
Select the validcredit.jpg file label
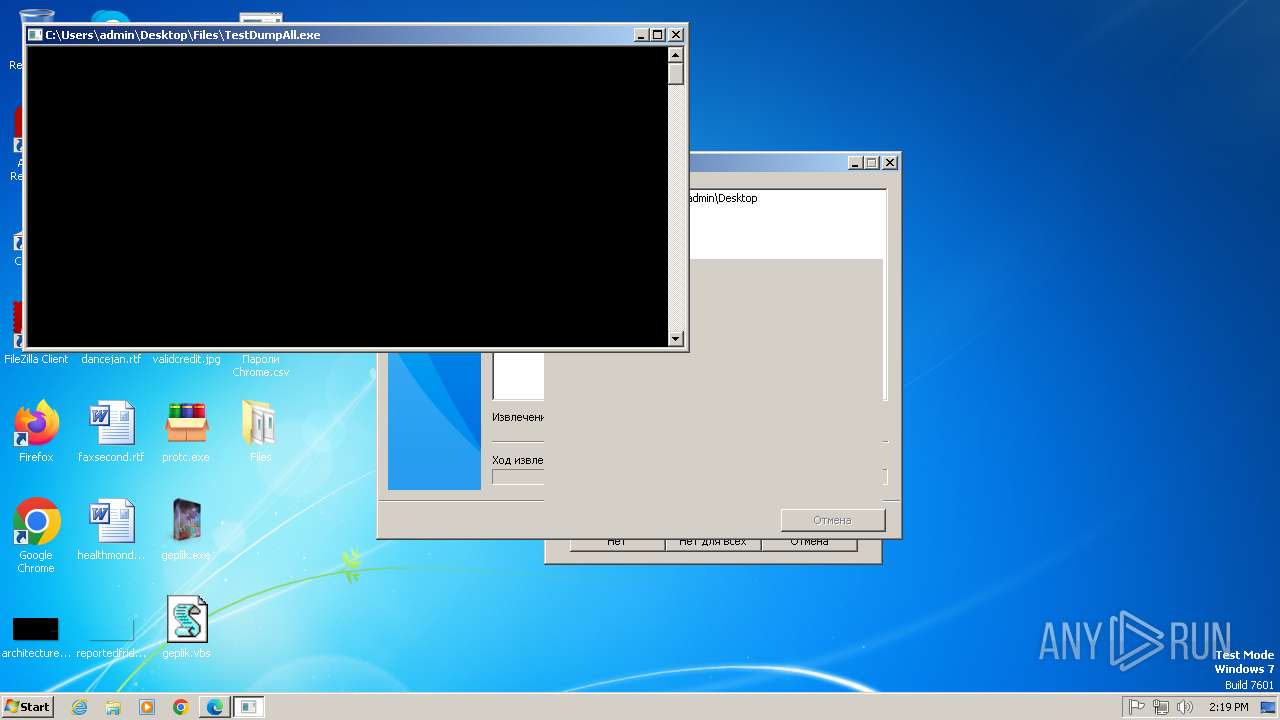(186, 359)
